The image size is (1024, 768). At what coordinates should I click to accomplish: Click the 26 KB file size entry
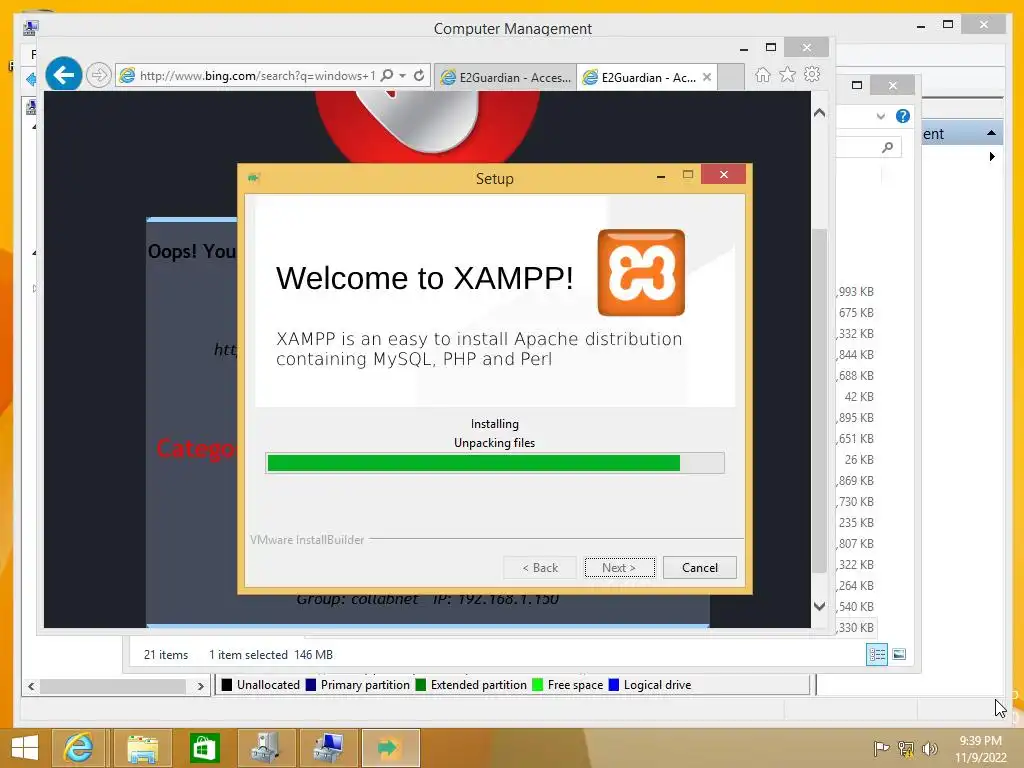[x=859, y=460]
